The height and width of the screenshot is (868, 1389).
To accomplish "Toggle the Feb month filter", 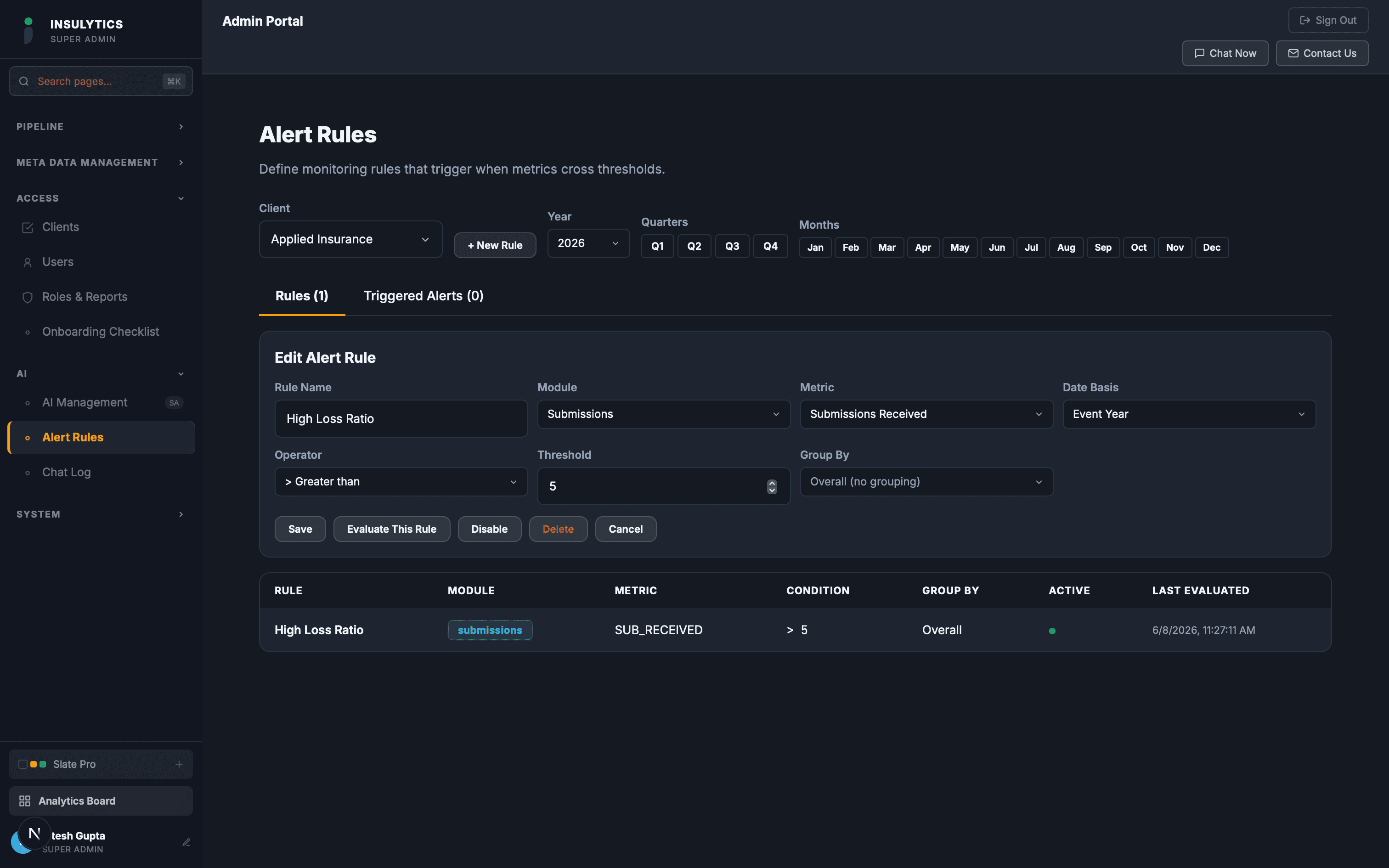I will point(851,248).
